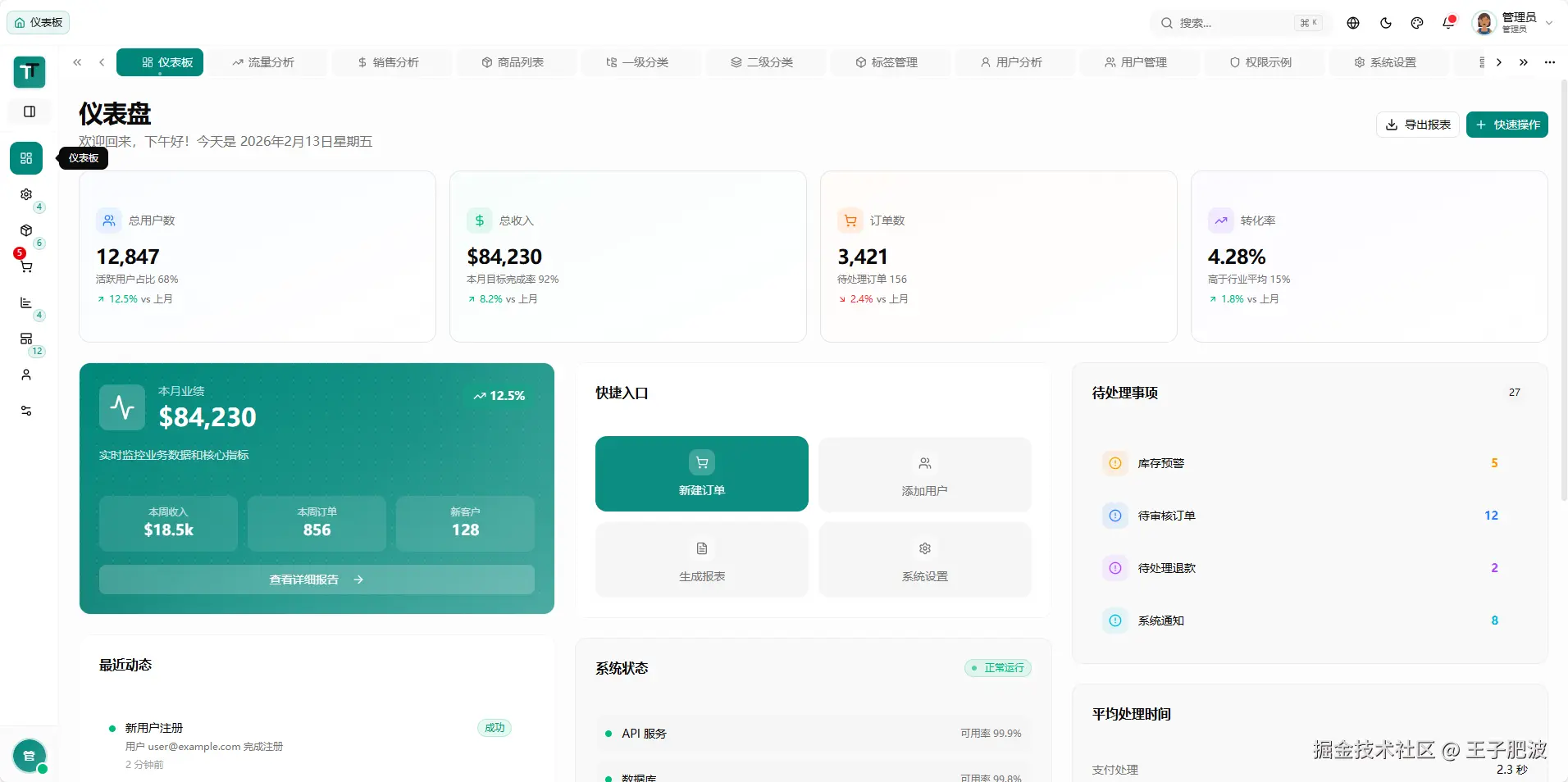Toggle the sidebar collapse panel icon
The height and width of the screenshot is (782, 1568).
30,111
